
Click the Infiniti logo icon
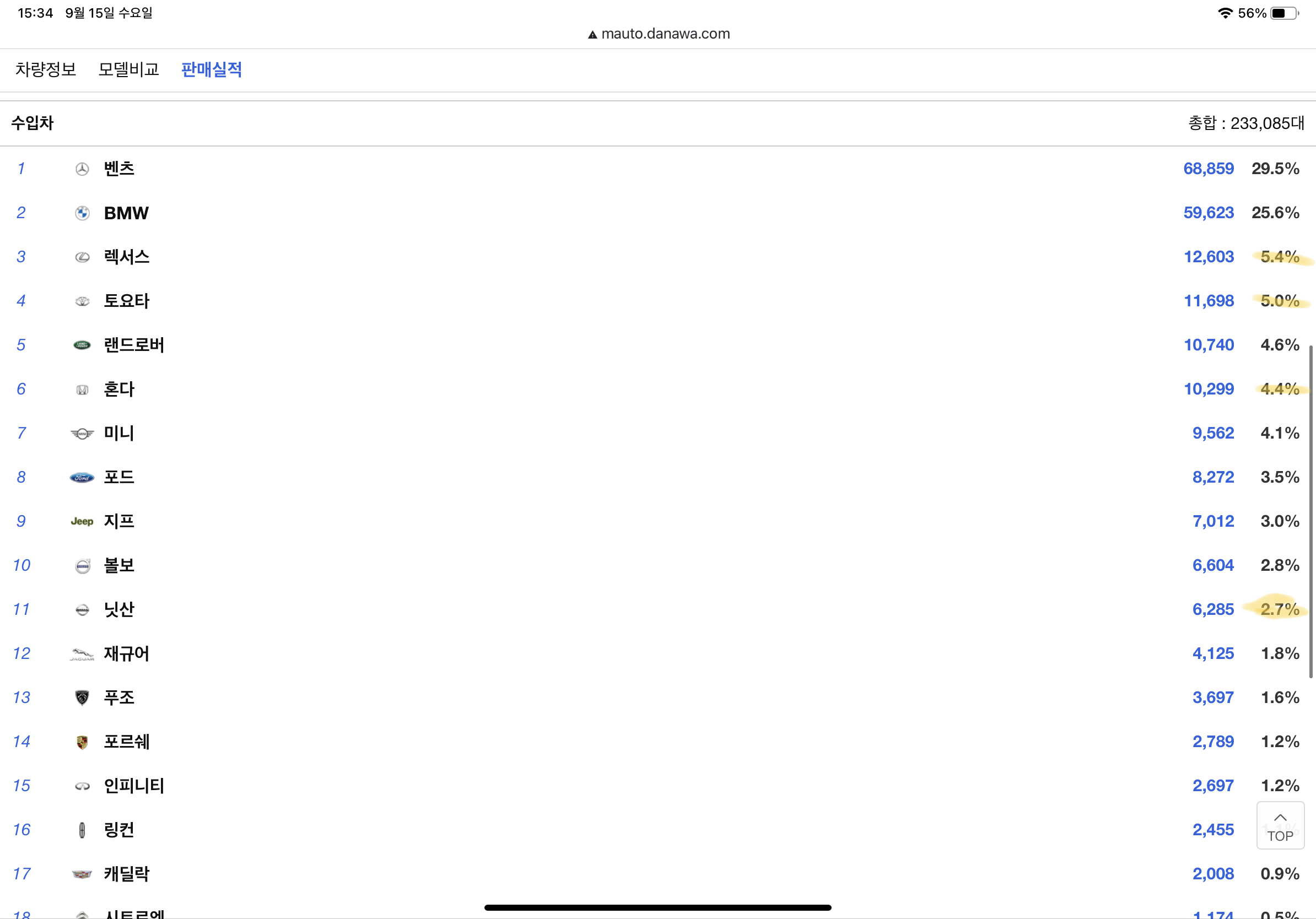point(82,786)
